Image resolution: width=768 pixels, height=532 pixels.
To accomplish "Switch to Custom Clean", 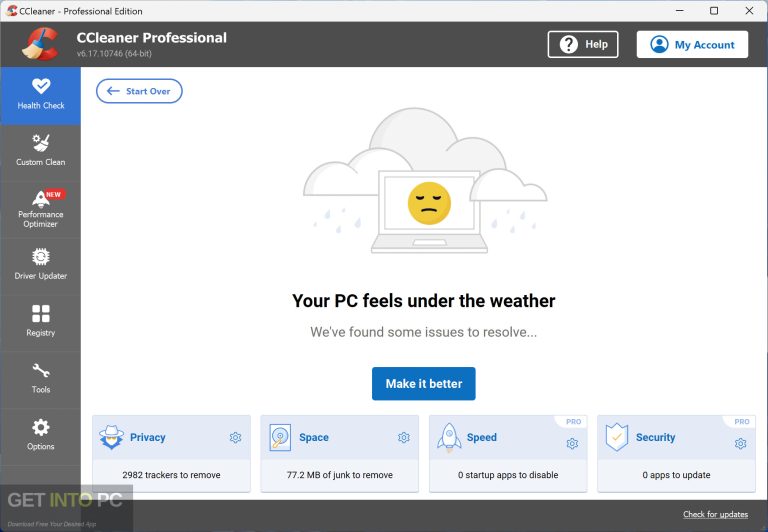I will (x=41, y=152).
